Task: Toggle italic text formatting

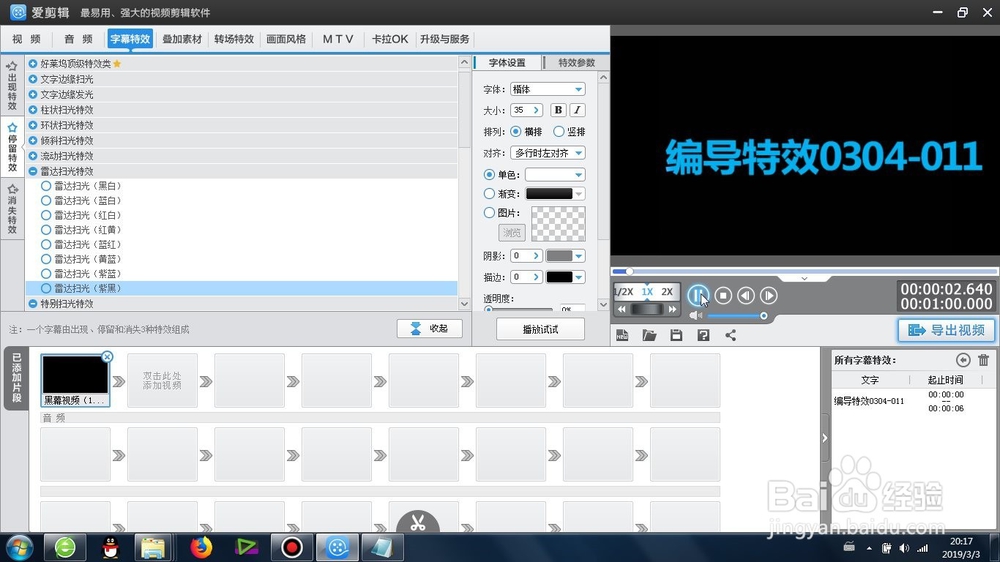Action: click(577, 110)
